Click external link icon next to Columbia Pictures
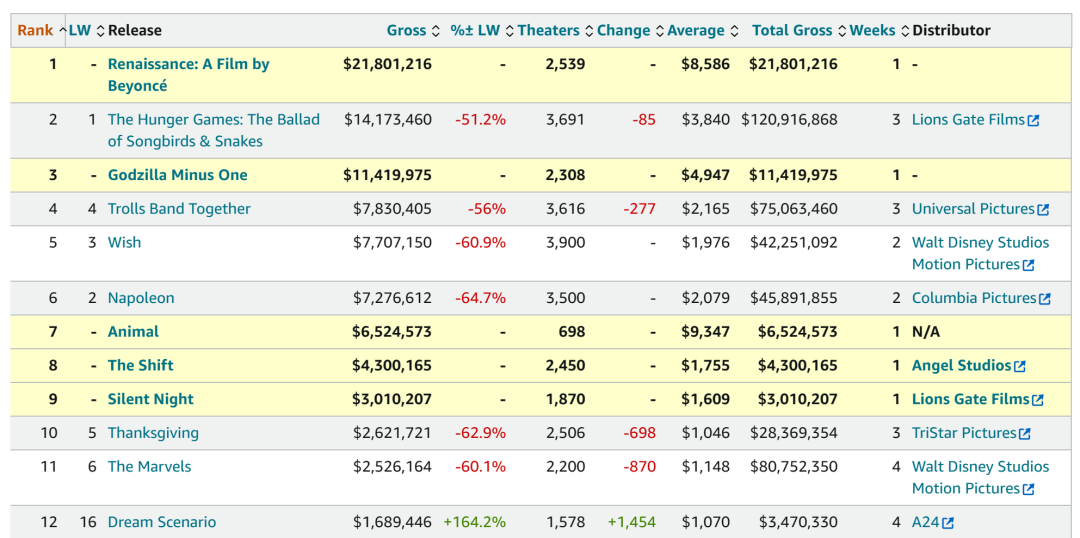 pos(1044,299)
